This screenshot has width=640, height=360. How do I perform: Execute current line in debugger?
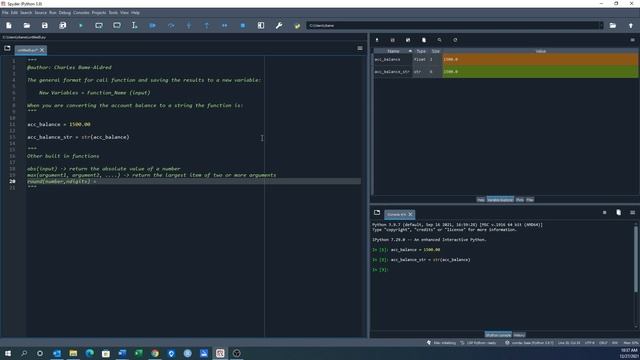[x=171, y=25]
